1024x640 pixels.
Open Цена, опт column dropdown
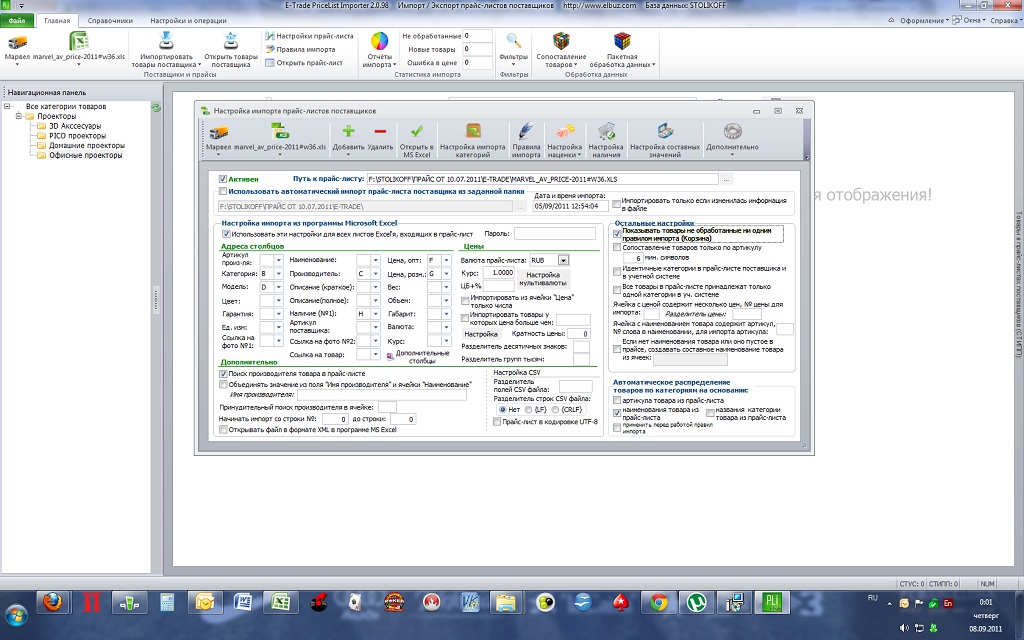tap(446, 260)
